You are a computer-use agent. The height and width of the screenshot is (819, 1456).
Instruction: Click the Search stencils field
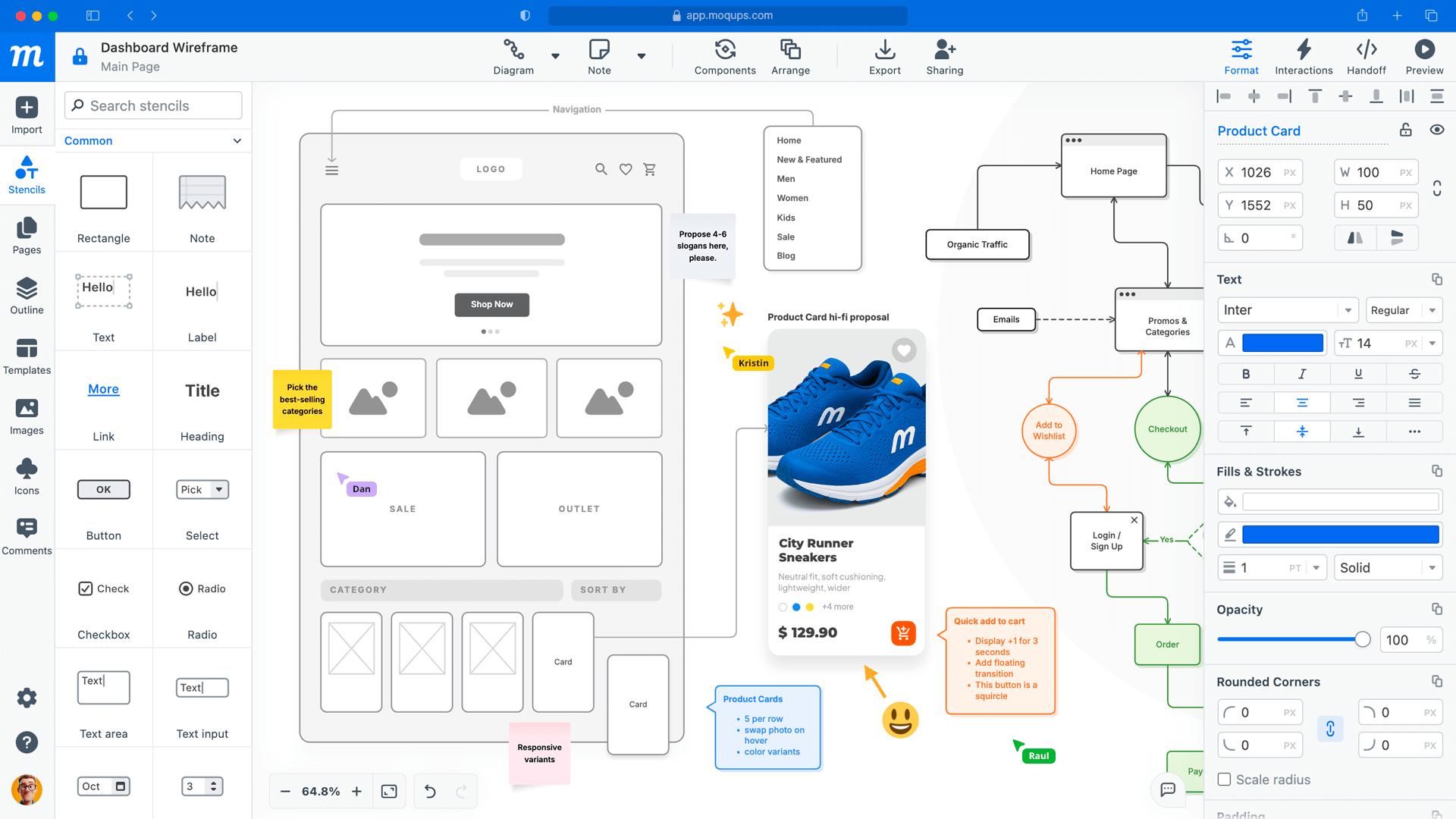(152, 105)
